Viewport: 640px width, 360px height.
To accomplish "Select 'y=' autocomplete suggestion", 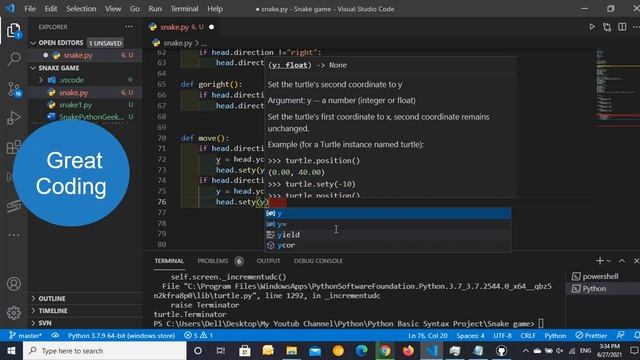I will tap(388, 224).
